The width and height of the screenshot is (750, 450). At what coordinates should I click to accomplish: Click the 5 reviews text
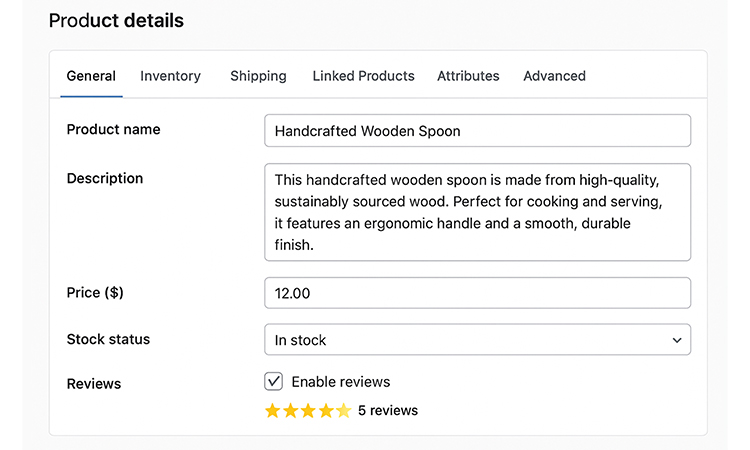(388, 411)
